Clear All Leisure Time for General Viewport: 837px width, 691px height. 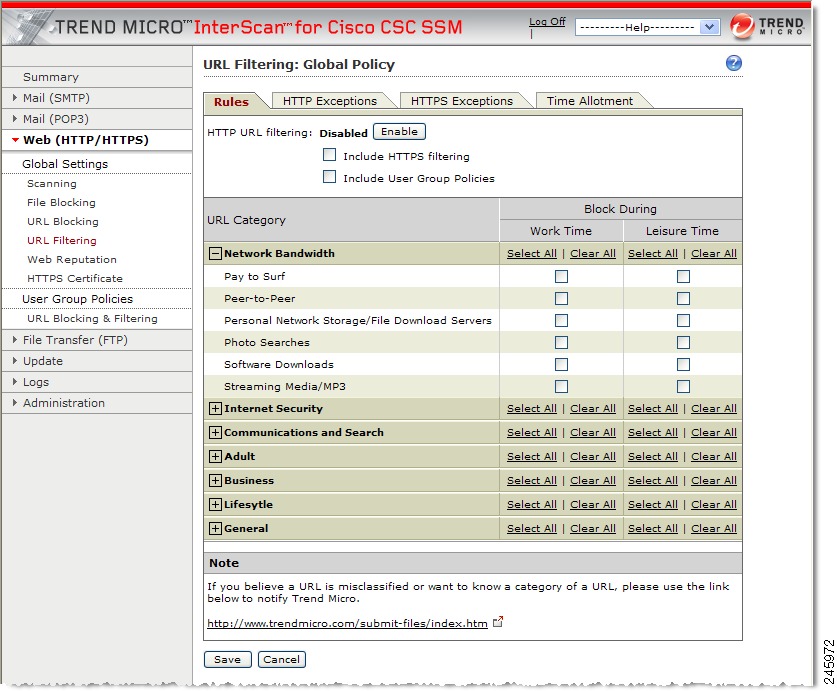[x=714, y=529]
